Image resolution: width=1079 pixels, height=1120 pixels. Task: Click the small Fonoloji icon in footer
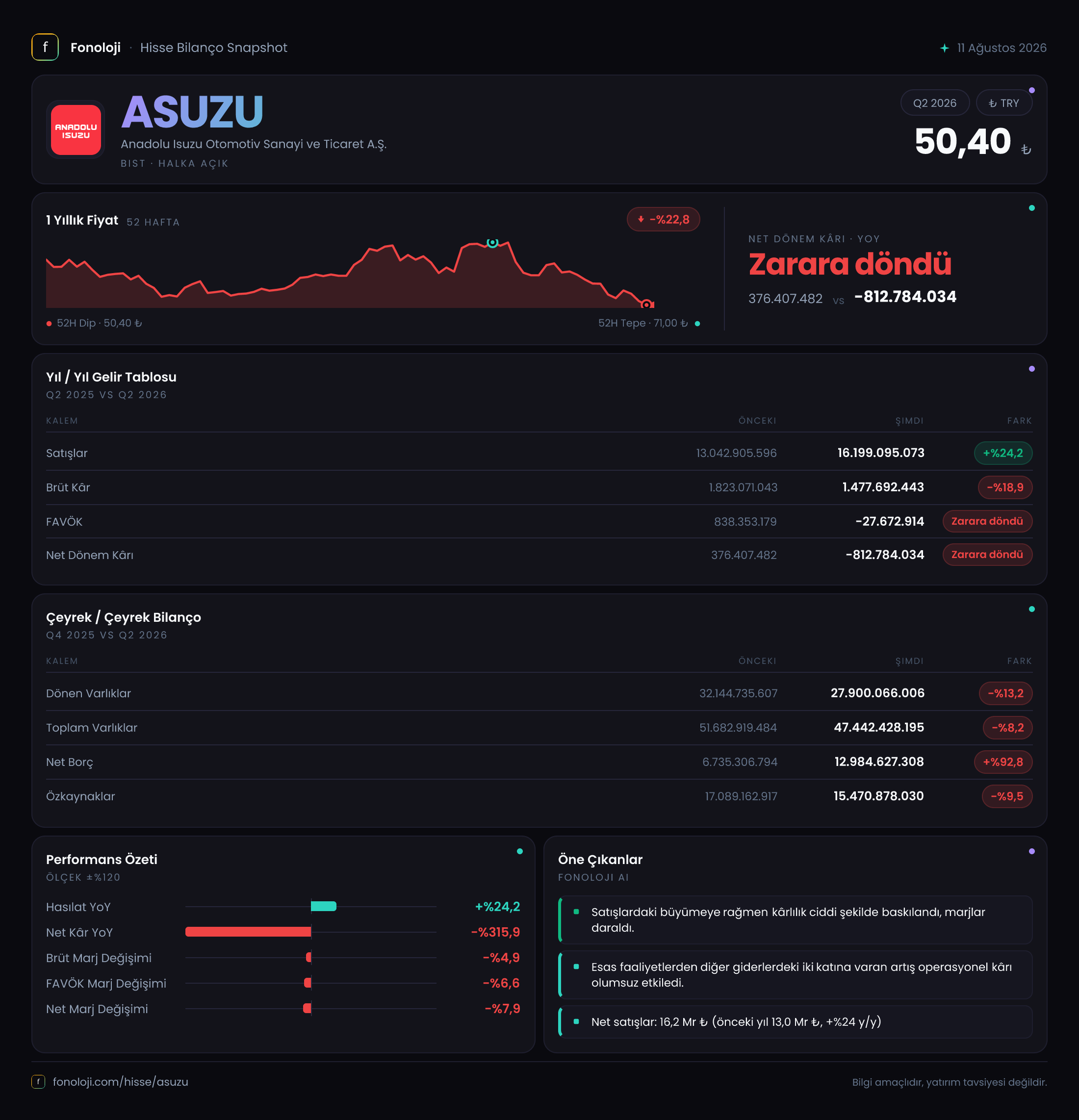pos(38,1082)
